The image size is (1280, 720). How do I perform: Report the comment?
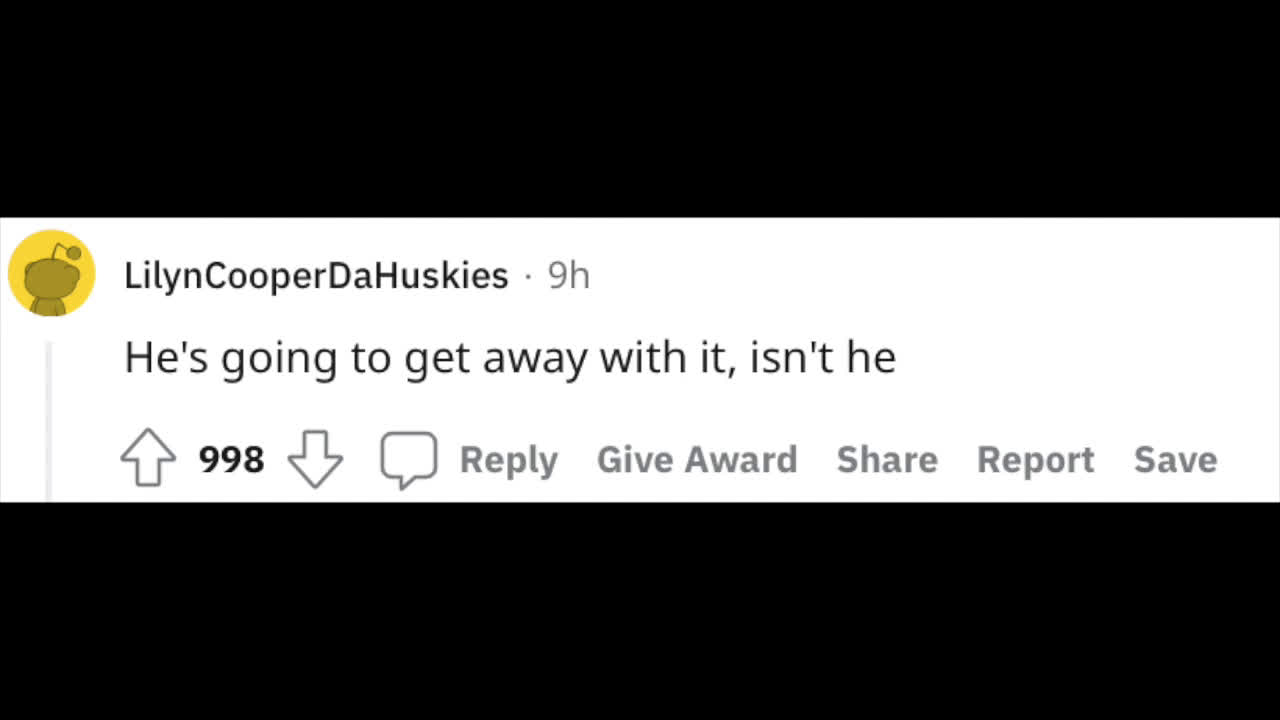[x=1035, y=460]
